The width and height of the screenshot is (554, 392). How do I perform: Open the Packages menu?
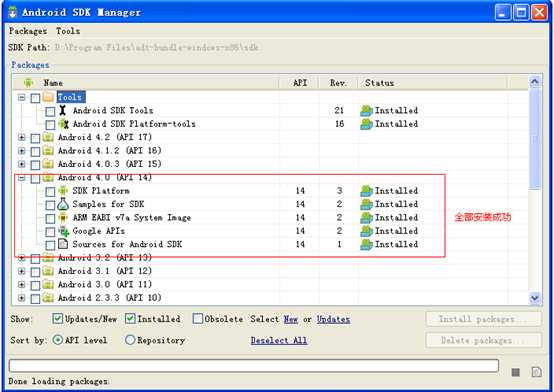(x=28, y=31)
